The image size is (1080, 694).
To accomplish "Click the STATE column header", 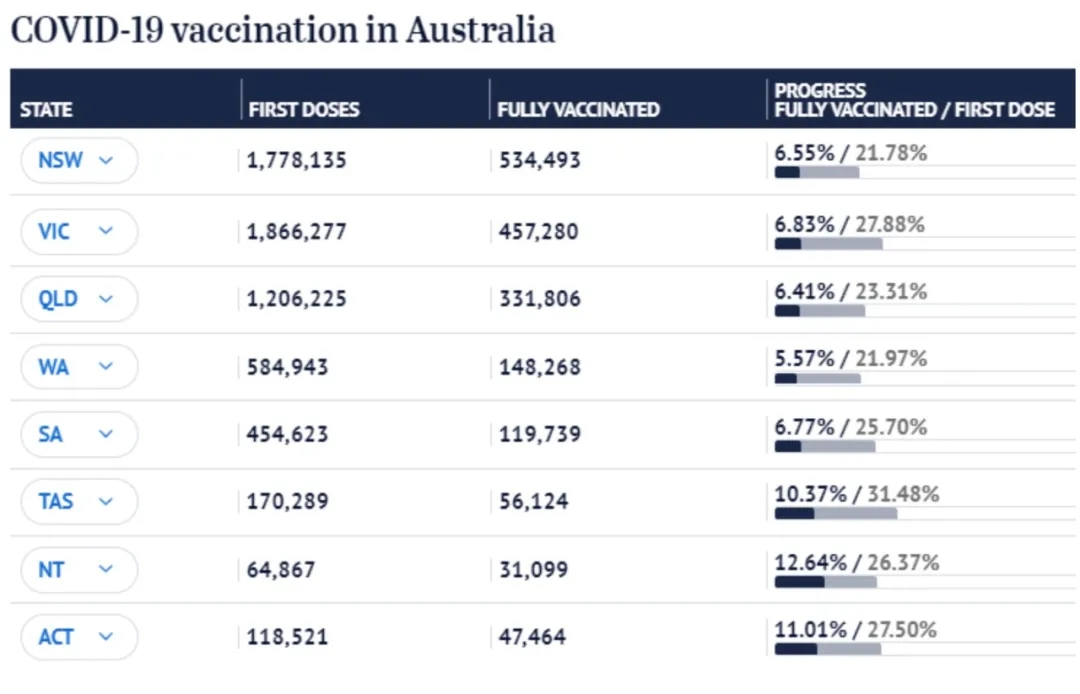I will pyautogui.click(x=46, y=110).
